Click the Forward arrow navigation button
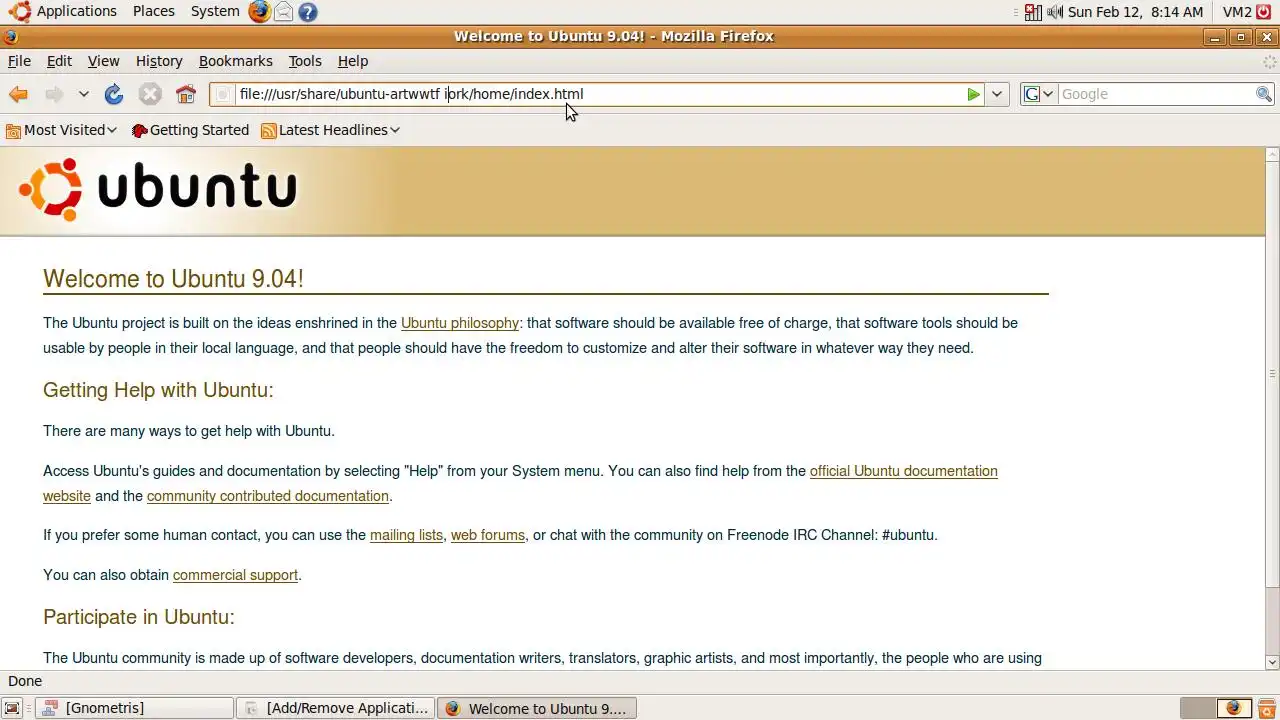 [x=54, y=94]
